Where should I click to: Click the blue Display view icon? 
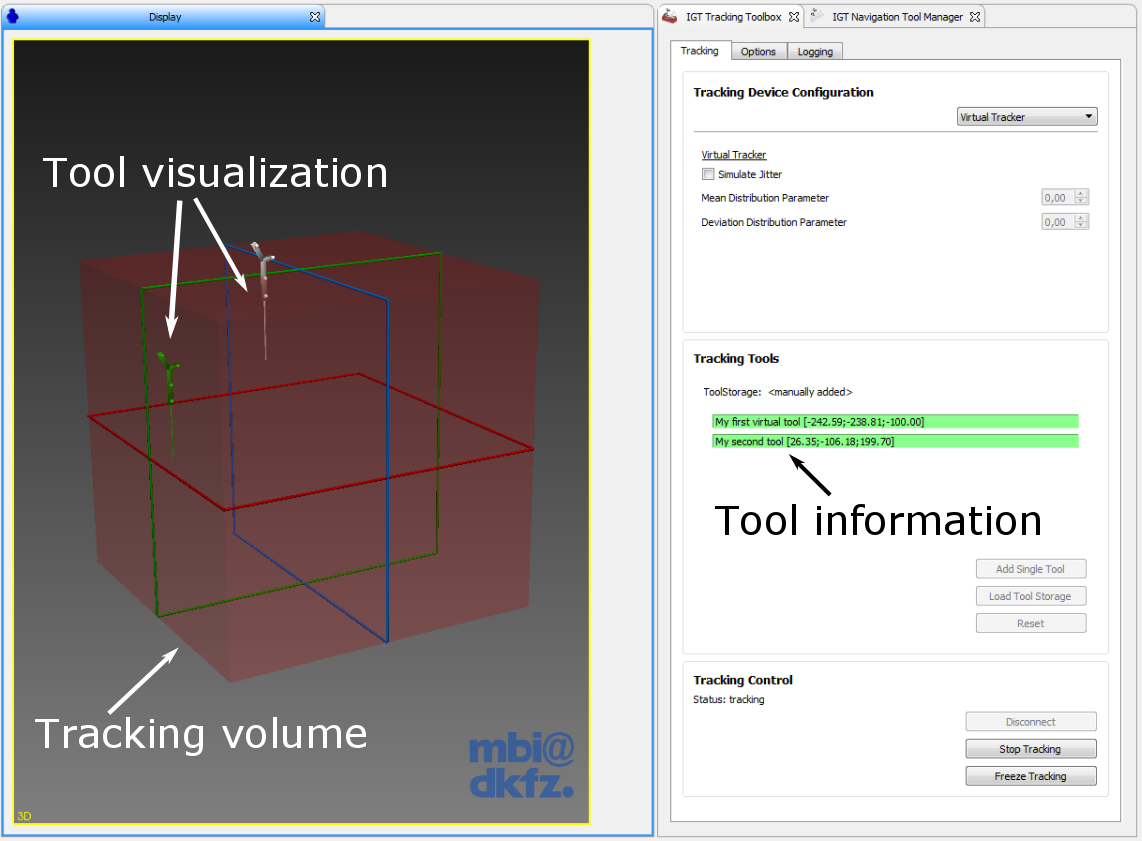click(x=12, y=16)
